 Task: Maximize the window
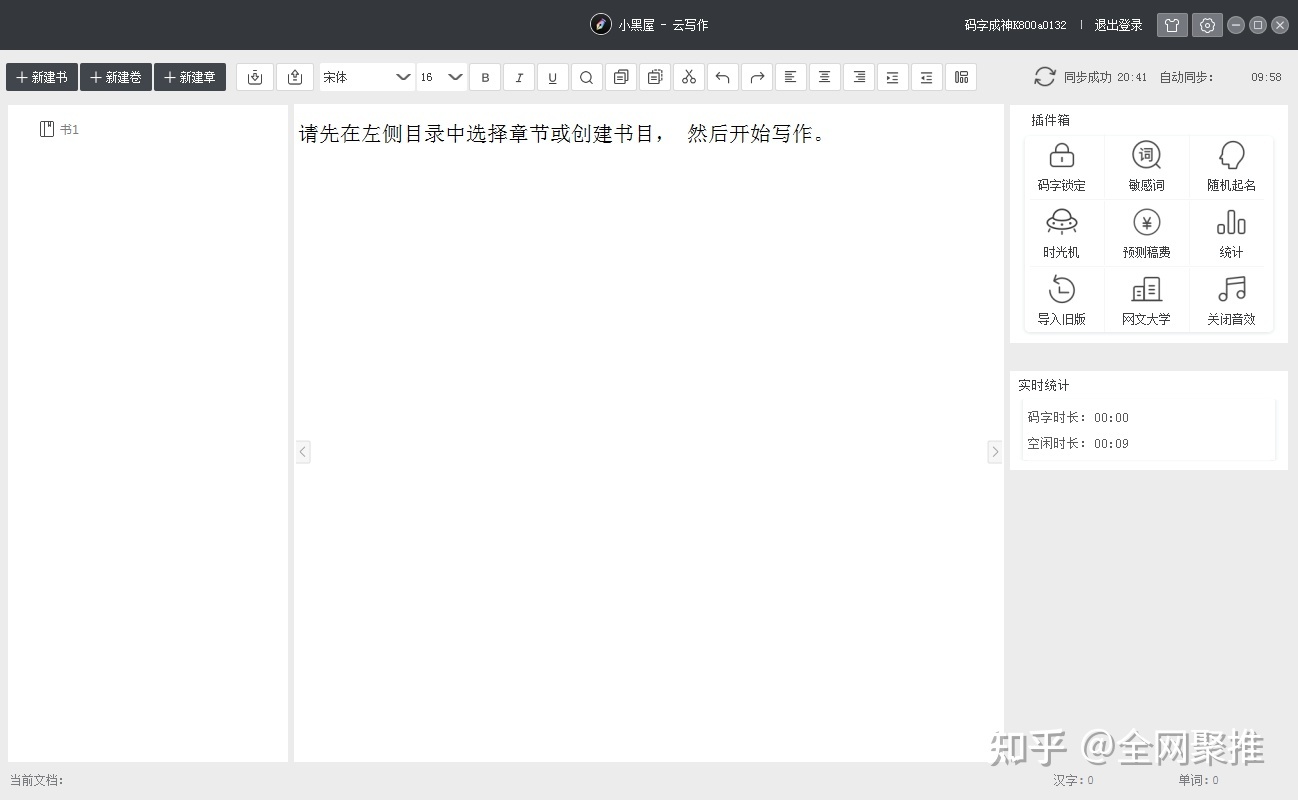click(x=1258, y=25)
